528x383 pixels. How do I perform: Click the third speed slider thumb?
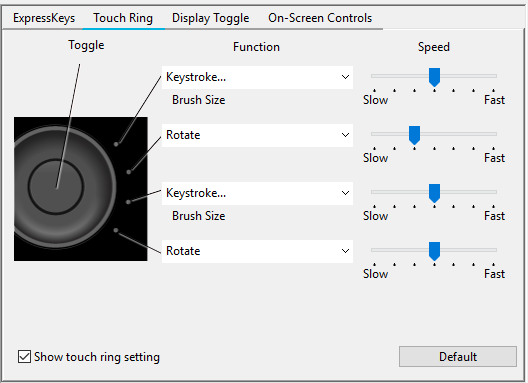tap(434, 193)
